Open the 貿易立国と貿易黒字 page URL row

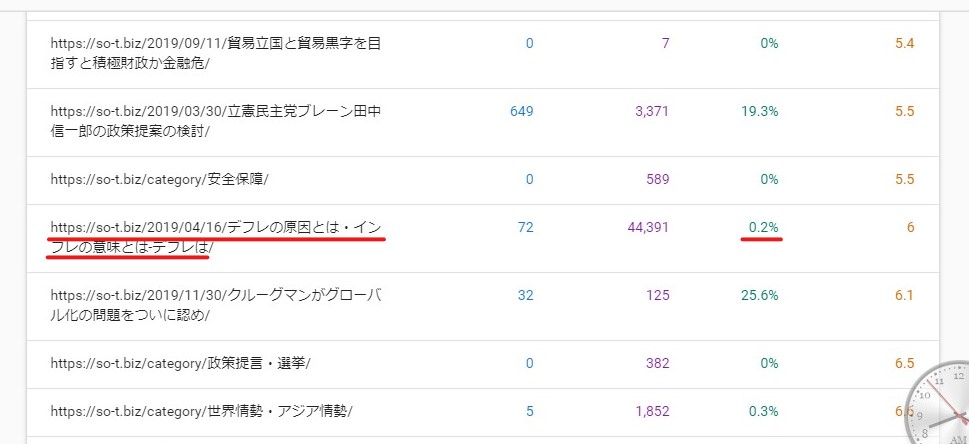[x=483, y=54]
